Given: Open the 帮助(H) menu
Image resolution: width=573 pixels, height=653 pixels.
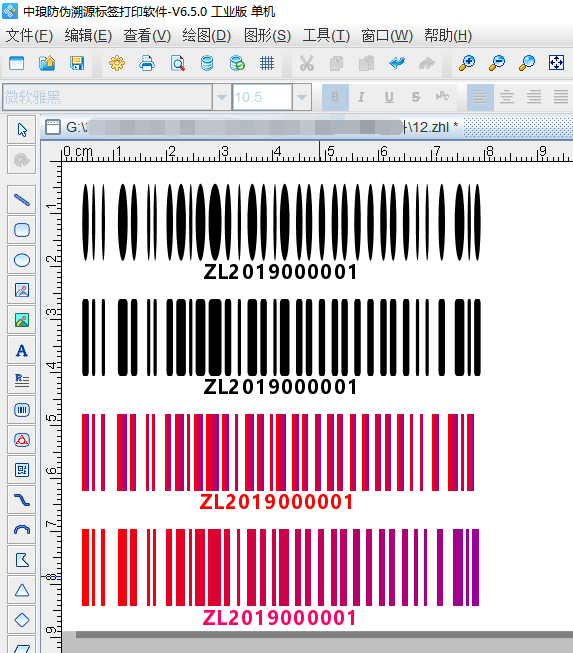Looking at the screenshot, I should point(448,36).
